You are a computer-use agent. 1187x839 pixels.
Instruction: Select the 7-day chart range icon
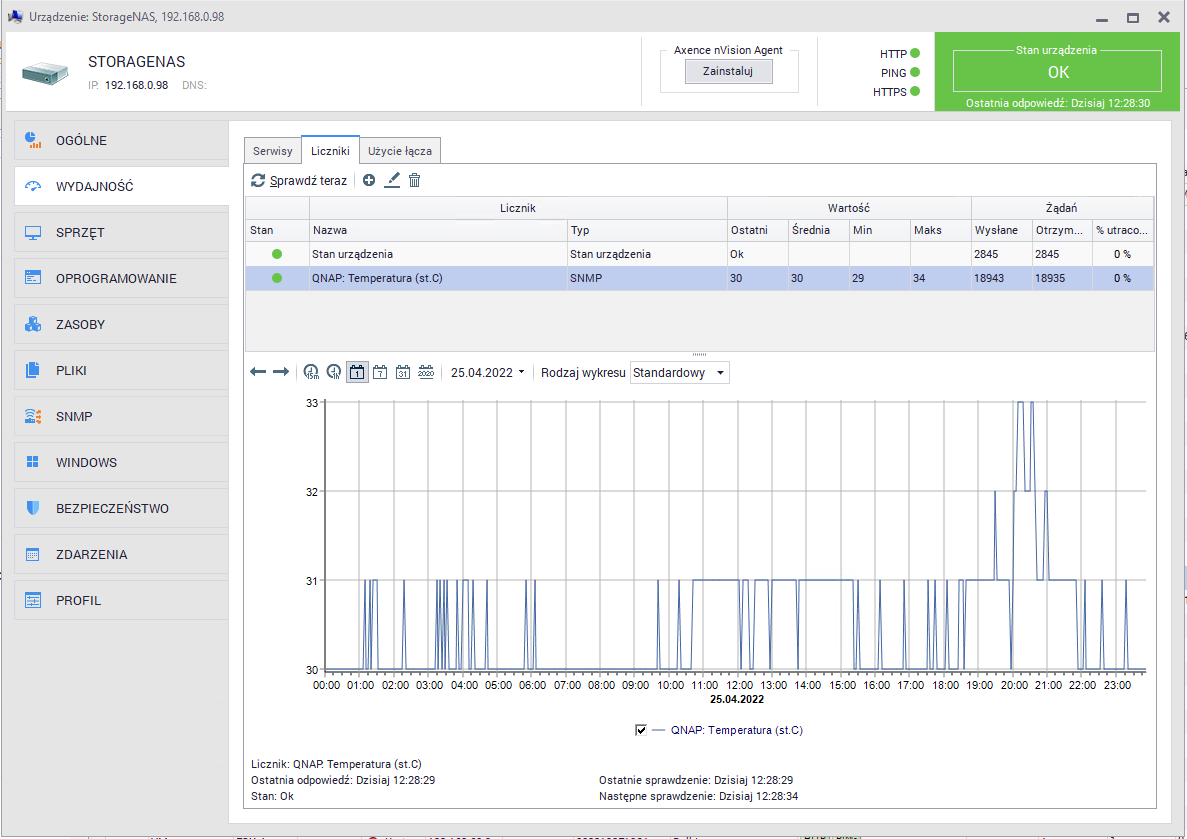(x=380, y=372)
